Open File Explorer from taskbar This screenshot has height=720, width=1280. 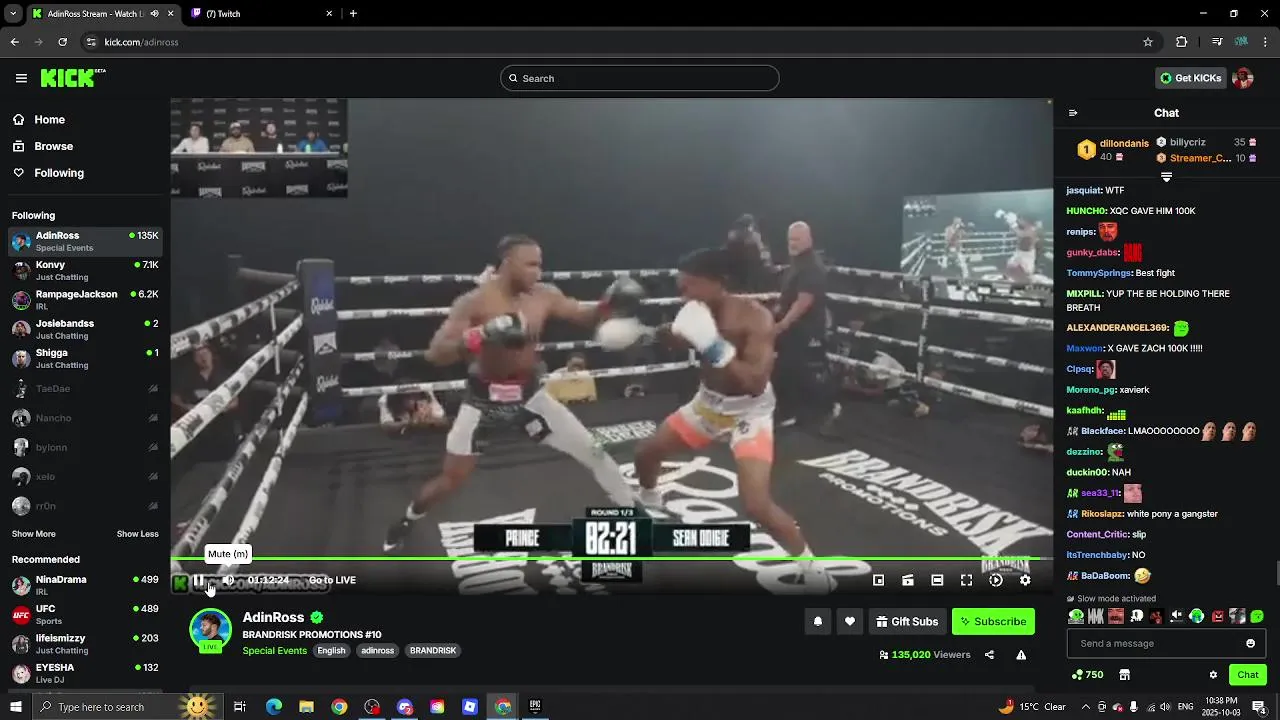(x=307, y=707)
